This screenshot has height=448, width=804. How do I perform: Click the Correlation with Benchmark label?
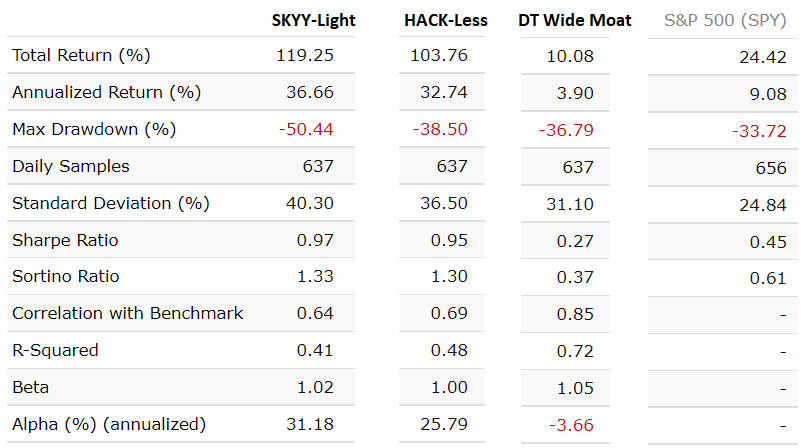coord(128,313)
